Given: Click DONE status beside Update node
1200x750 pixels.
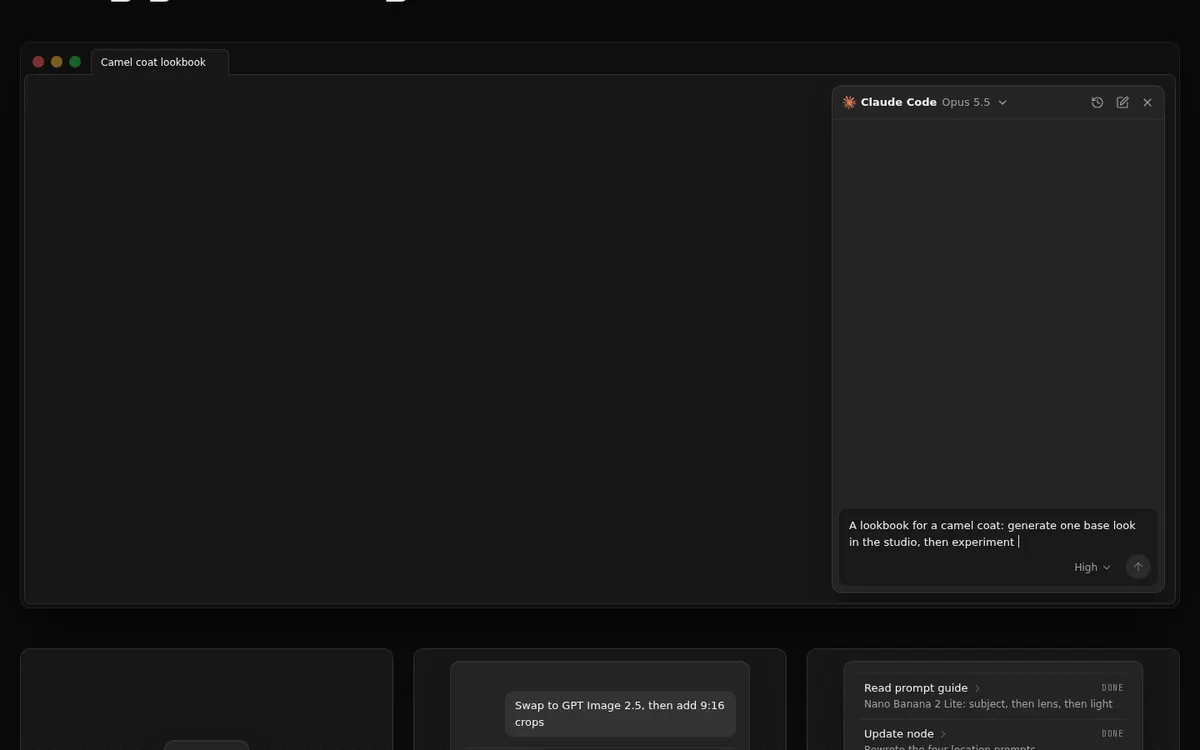Looking at the screenshot, I should tap(1112, 734).
